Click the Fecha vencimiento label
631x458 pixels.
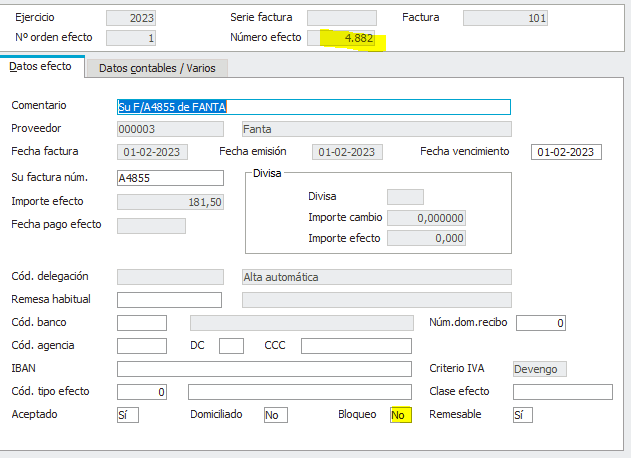pos(464,151)
